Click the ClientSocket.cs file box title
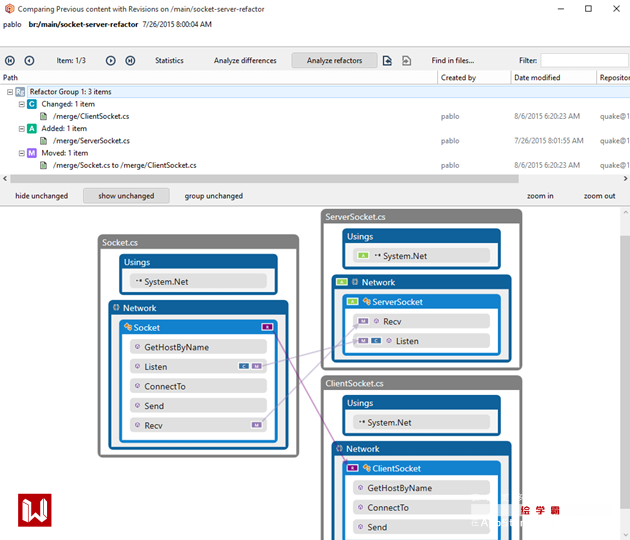The width and height of the screenshot is (630, 540). pyautogui.click(x=354, y=383)
